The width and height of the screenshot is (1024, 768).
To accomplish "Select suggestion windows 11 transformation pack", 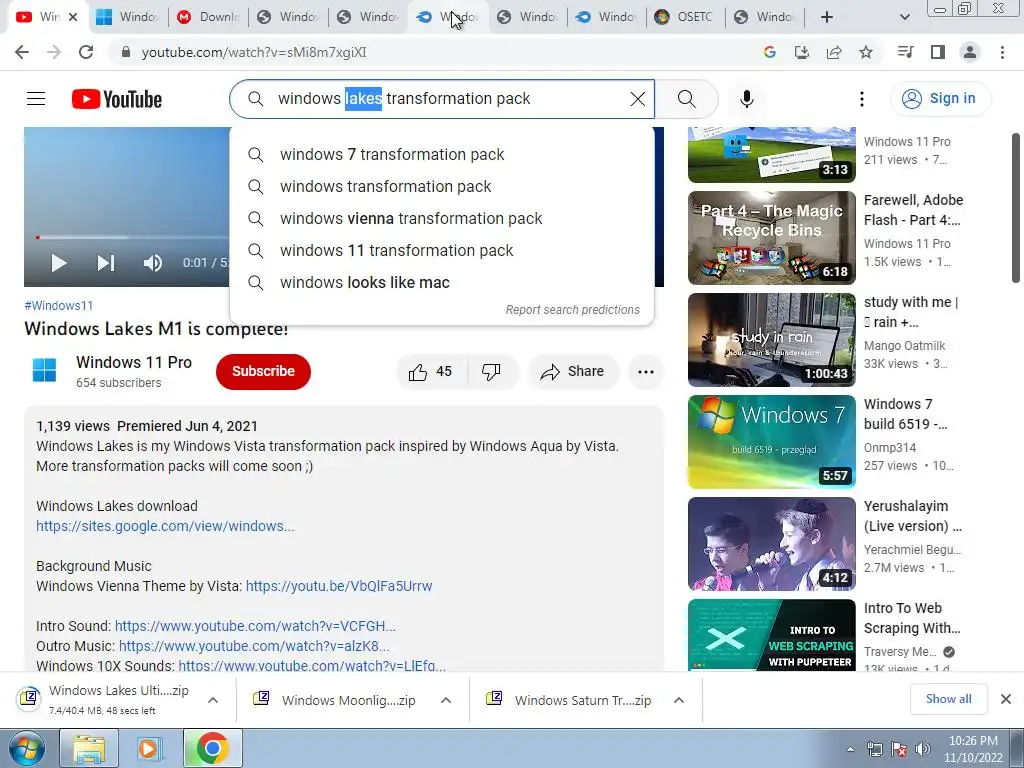I will pyautogui.click(x=441, y=251).
